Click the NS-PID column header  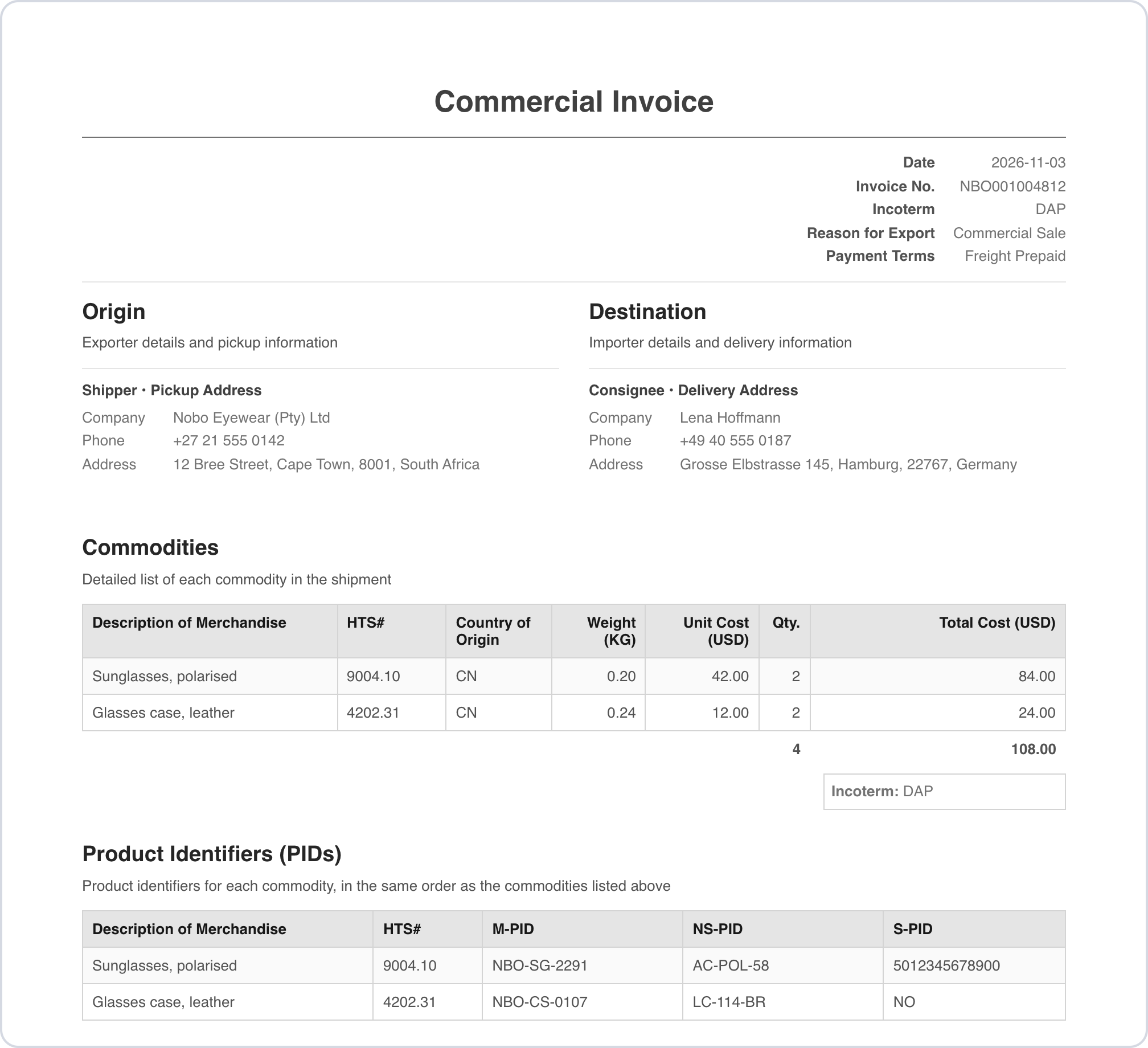coord(782,929)
